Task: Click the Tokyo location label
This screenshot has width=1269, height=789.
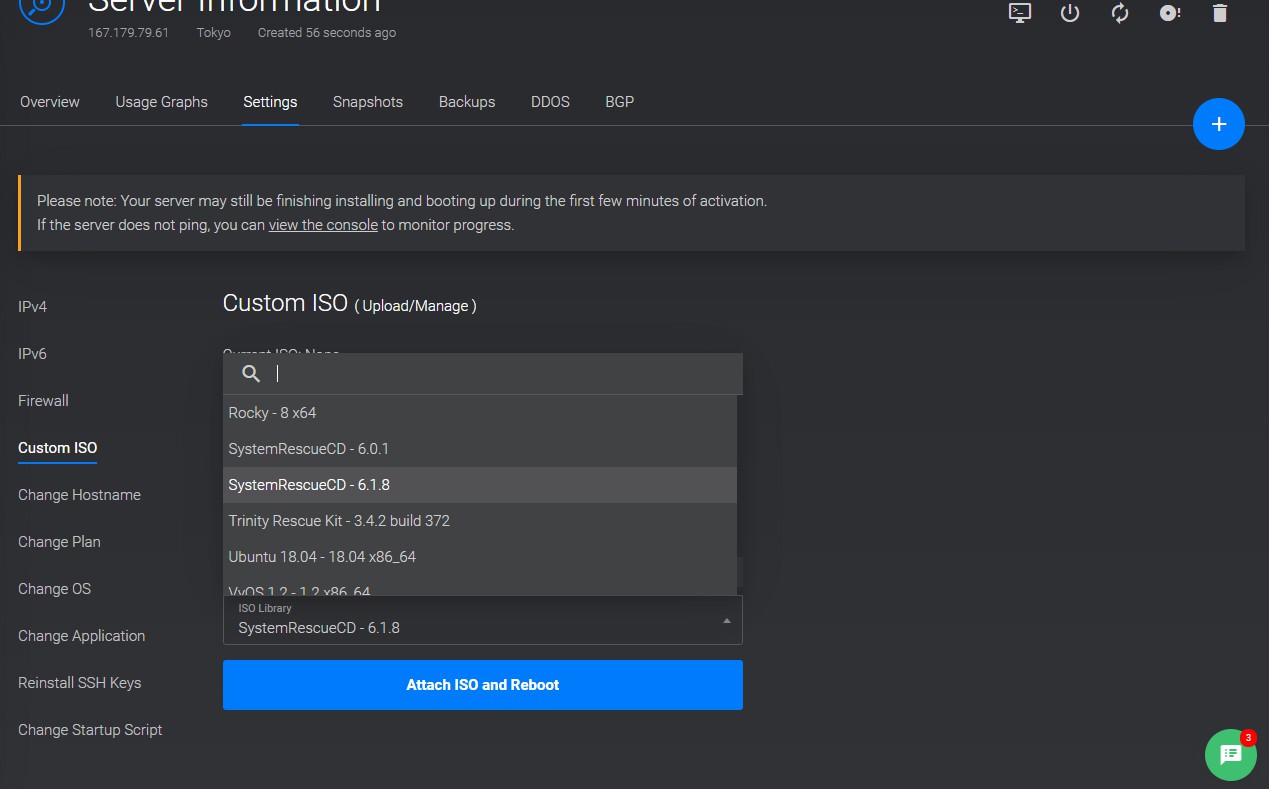Action: point(214,33)
